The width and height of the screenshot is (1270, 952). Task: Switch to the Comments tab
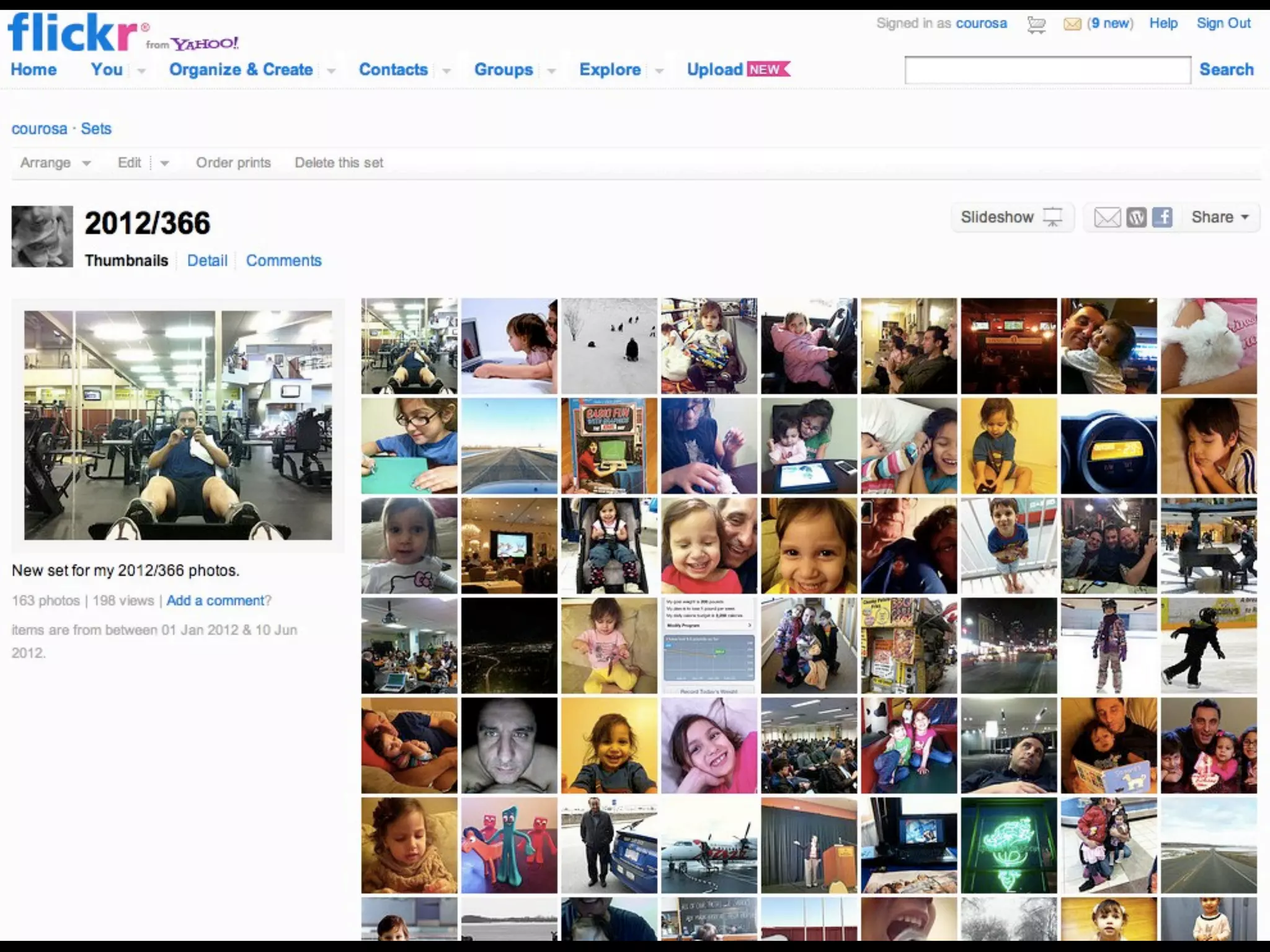pyautogui.click(x=283, y=260)
